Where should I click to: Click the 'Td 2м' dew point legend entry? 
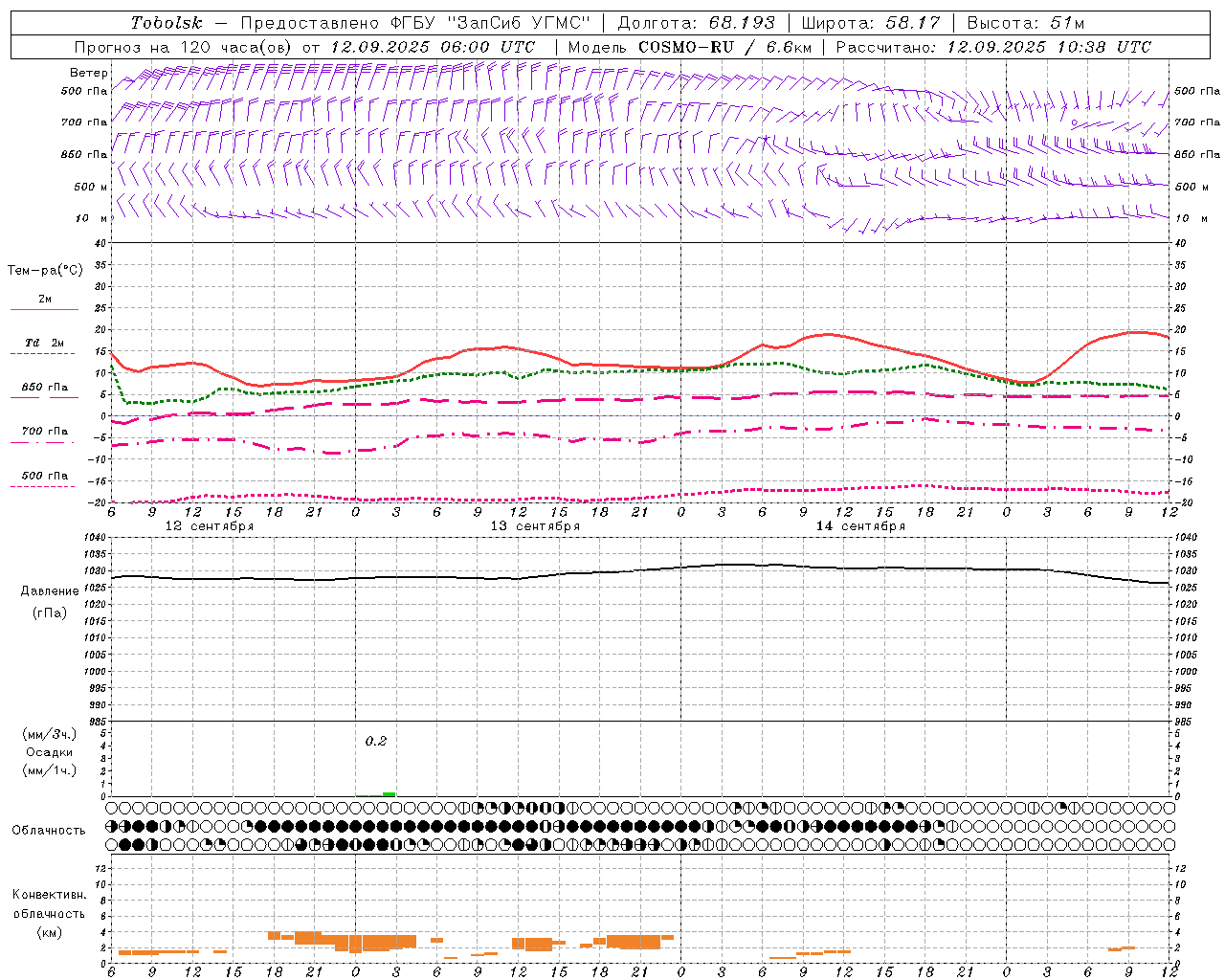click(x=44, y=343)
